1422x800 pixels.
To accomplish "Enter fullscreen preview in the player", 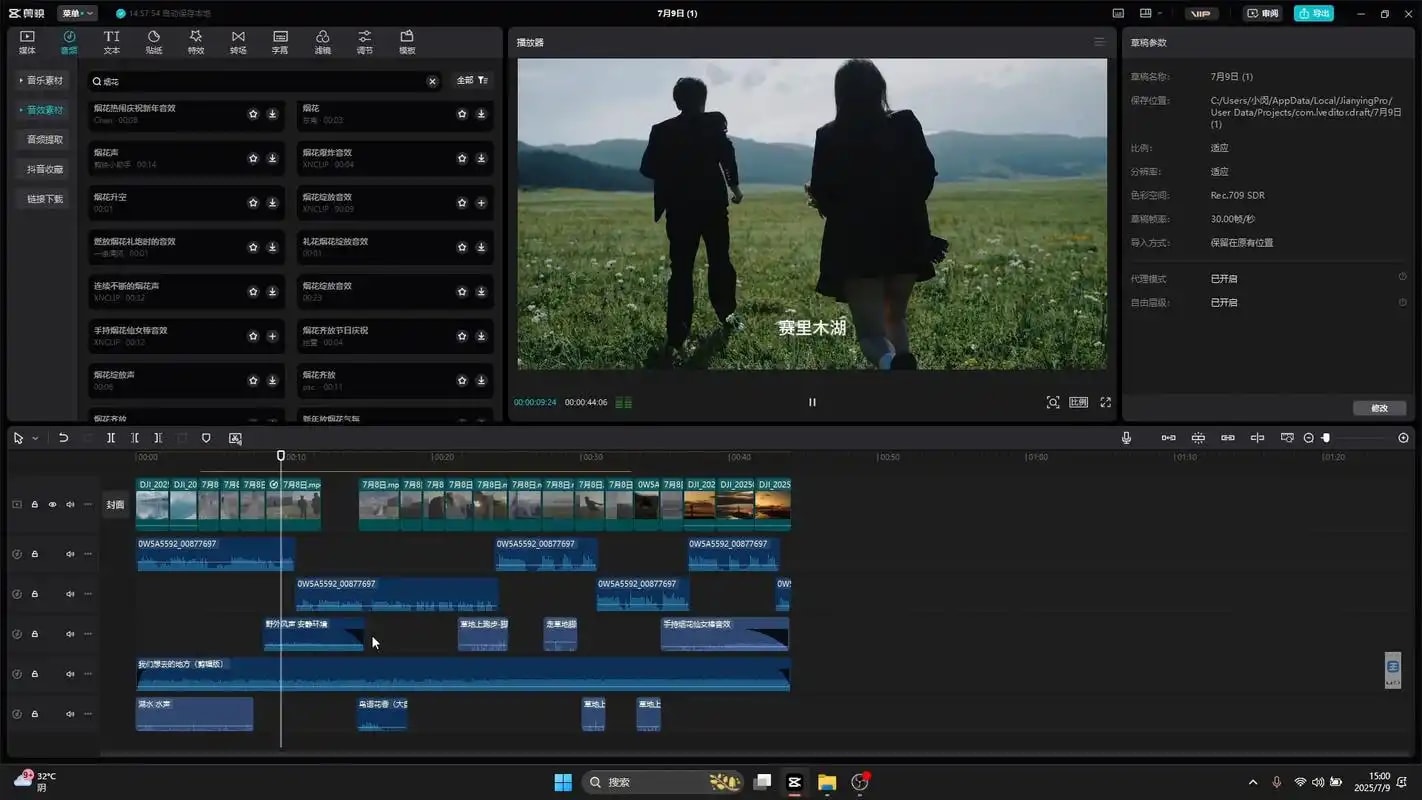I will 1105,402.
